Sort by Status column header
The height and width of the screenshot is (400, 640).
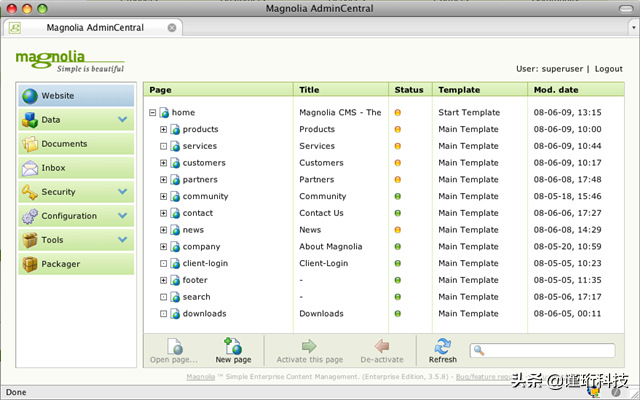pyautogui.click(x=410, y=90)
